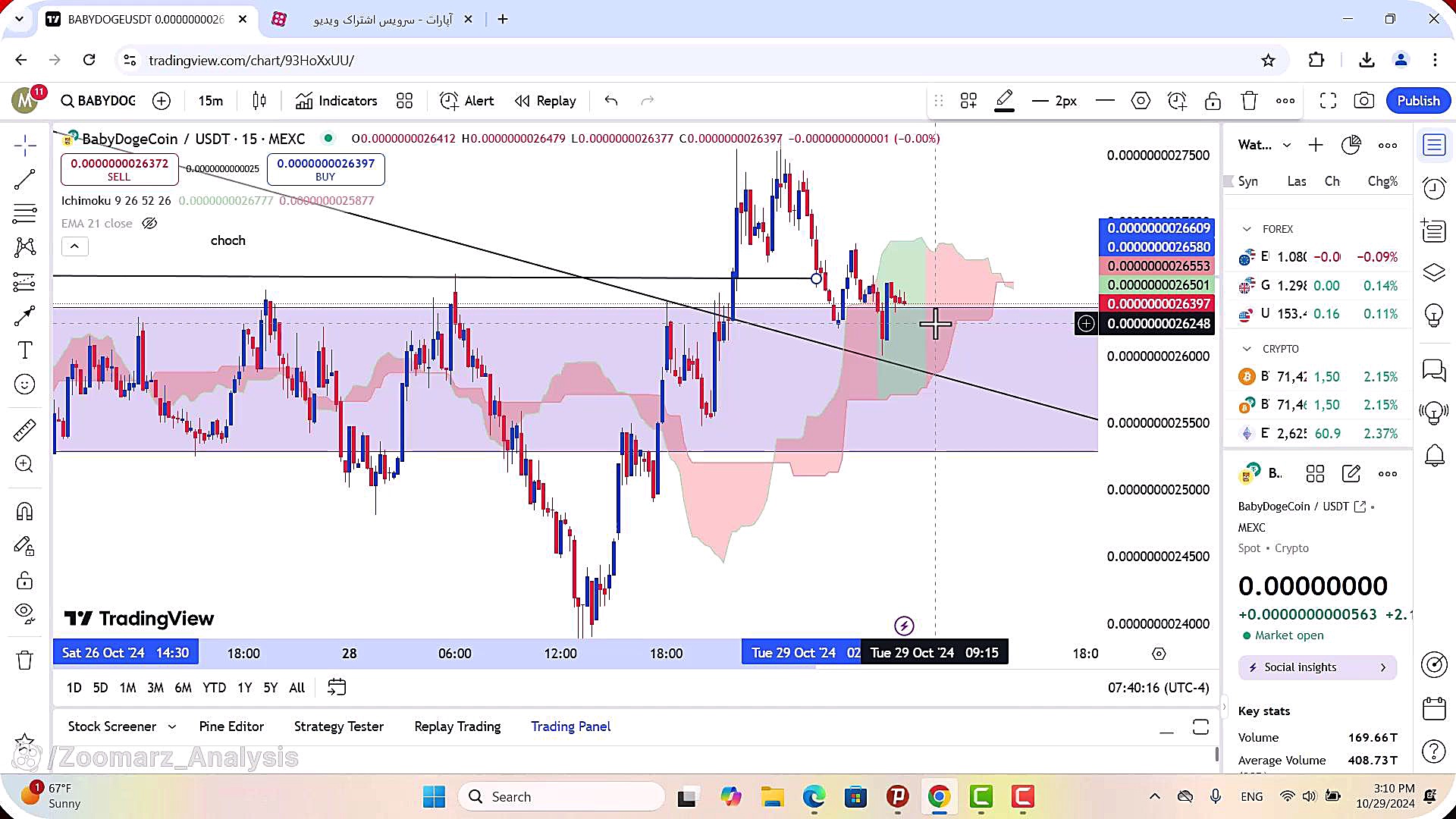Select the ruler measure tool
Viewport: 1456px width, 819px height.
tap(24, 430)
